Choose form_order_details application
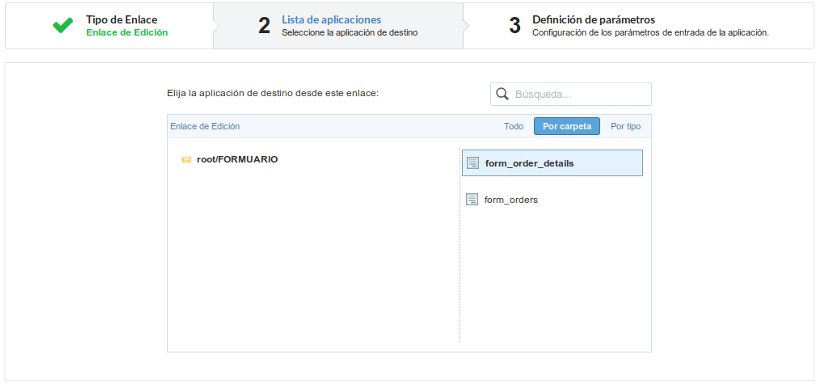818x384 pixels. pyautogui.click(x=552, y=163)
